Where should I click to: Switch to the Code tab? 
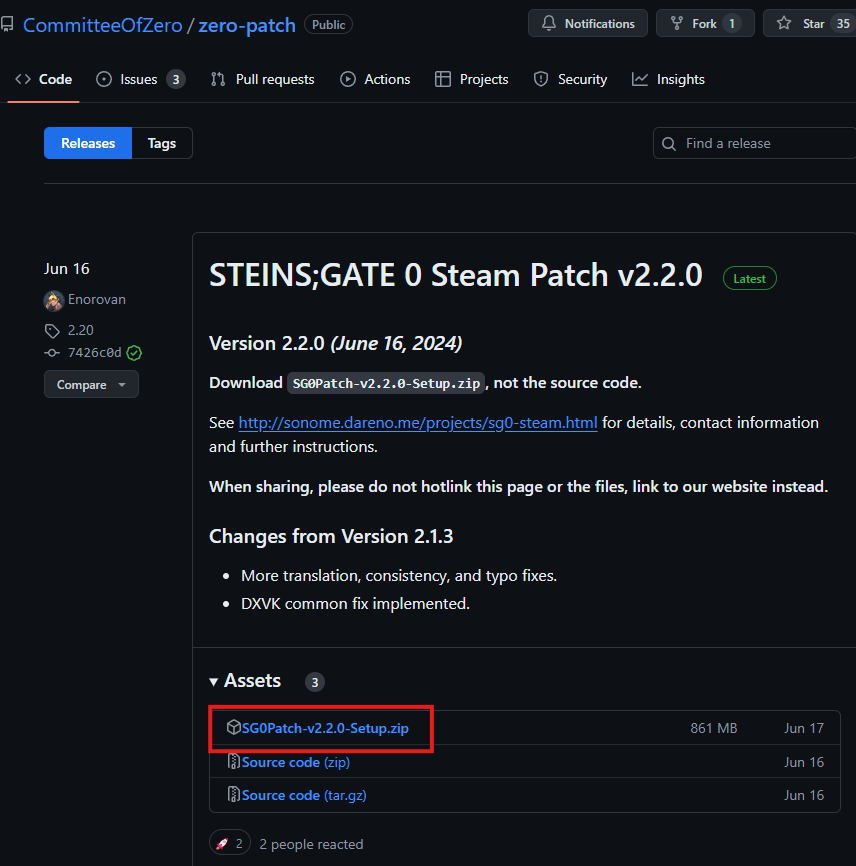pyautogui.click(x=44, y=80)
